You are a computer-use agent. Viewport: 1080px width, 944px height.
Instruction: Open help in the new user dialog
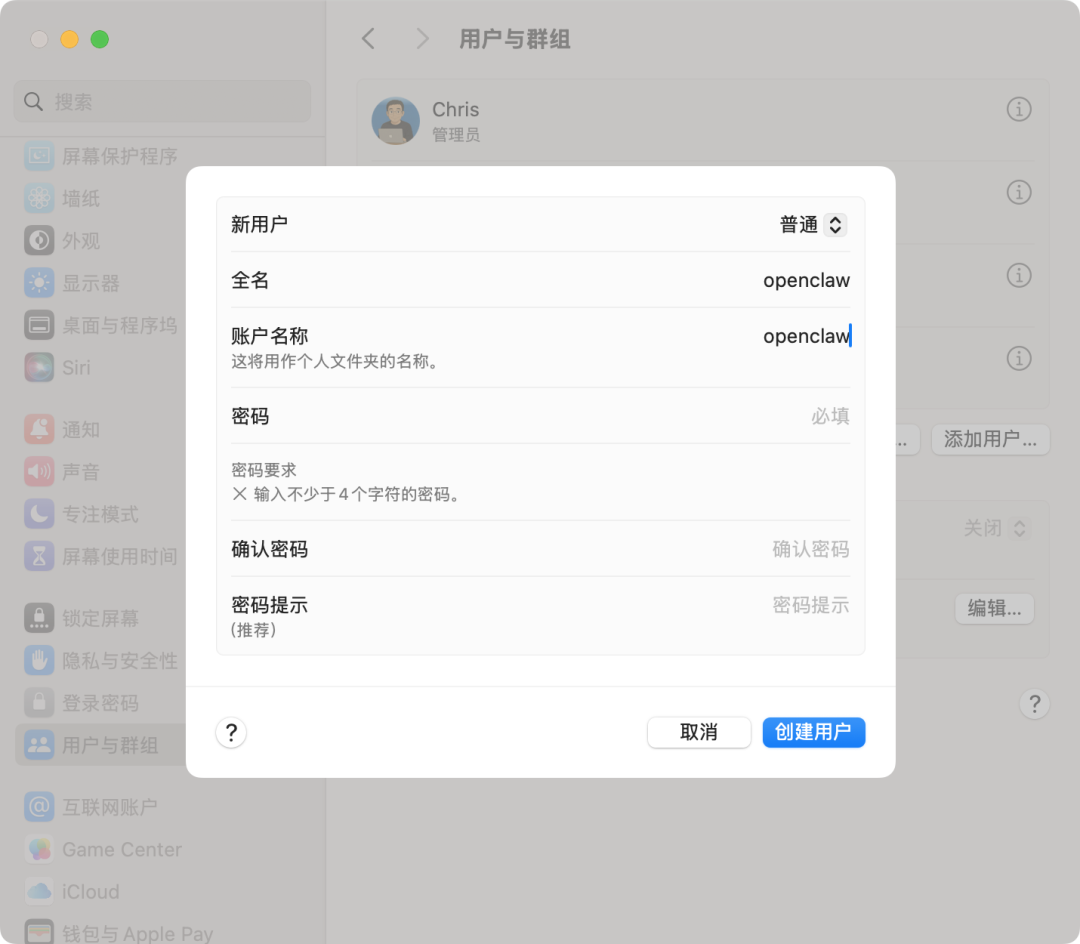231,733
